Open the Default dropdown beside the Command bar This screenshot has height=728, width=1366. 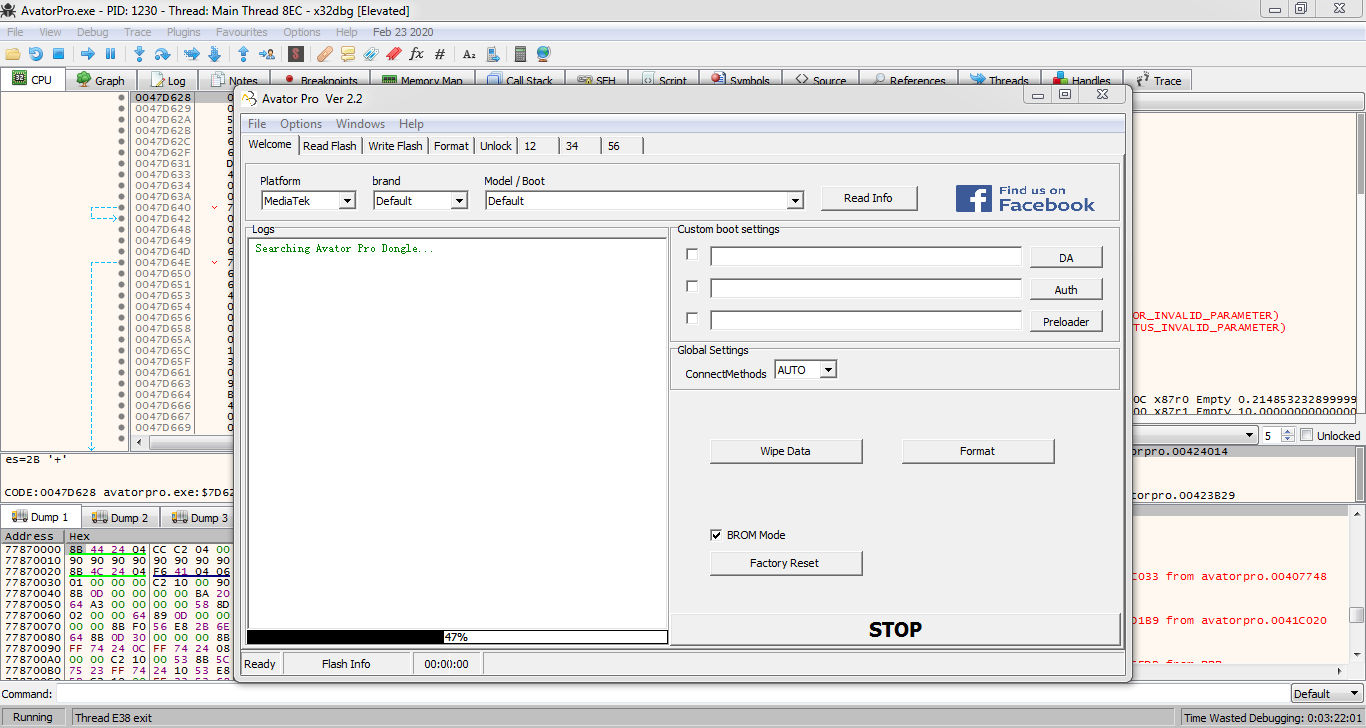[x=1327, y=693]
